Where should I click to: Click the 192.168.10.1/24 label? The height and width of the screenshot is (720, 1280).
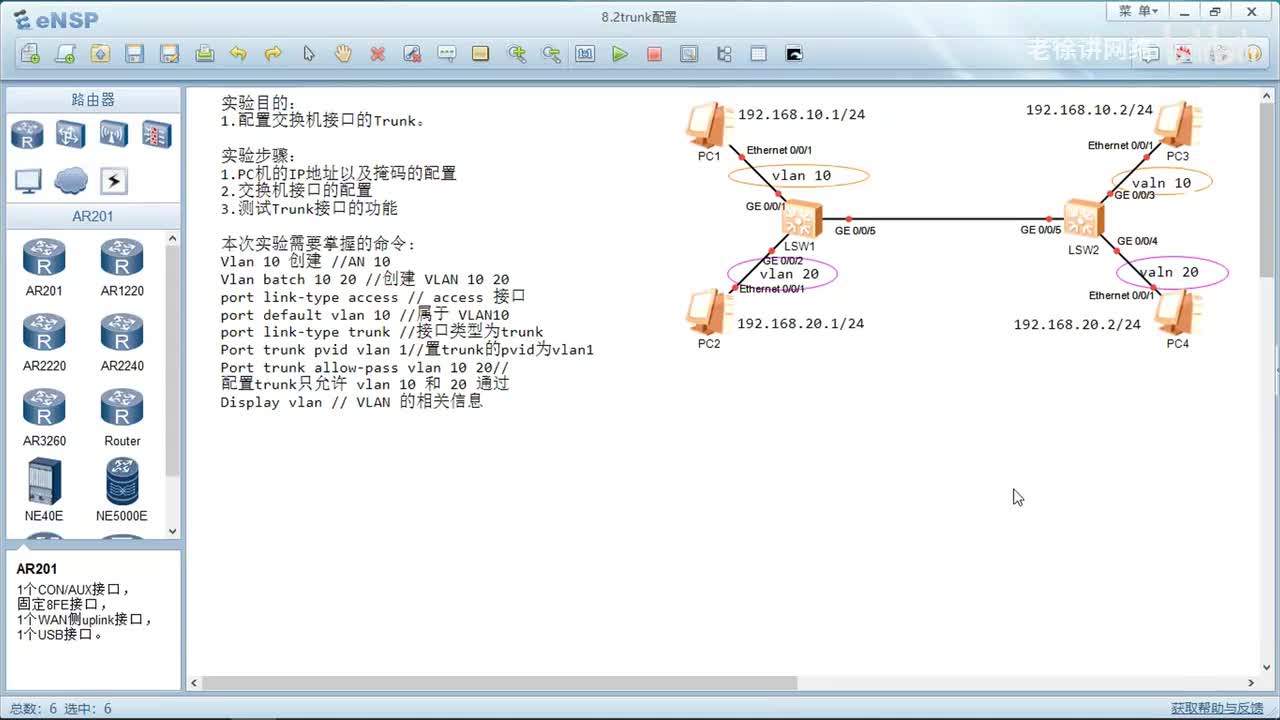802,114
